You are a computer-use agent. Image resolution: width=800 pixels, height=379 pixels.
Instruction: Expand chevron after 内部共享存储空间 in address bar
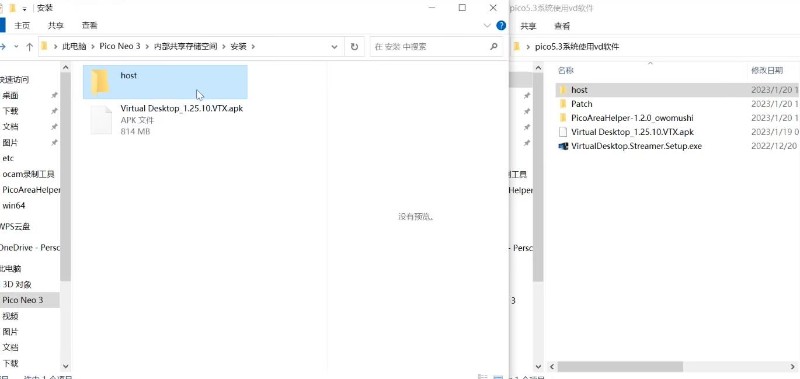[224, 46]
